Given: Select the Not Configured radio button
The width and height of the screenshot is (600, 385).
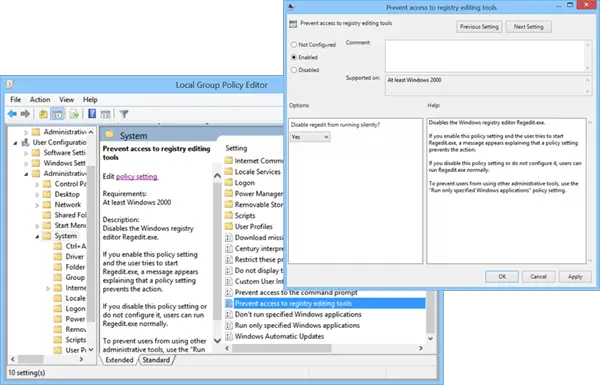Looking at the screenshot, I should click(294, 44).
